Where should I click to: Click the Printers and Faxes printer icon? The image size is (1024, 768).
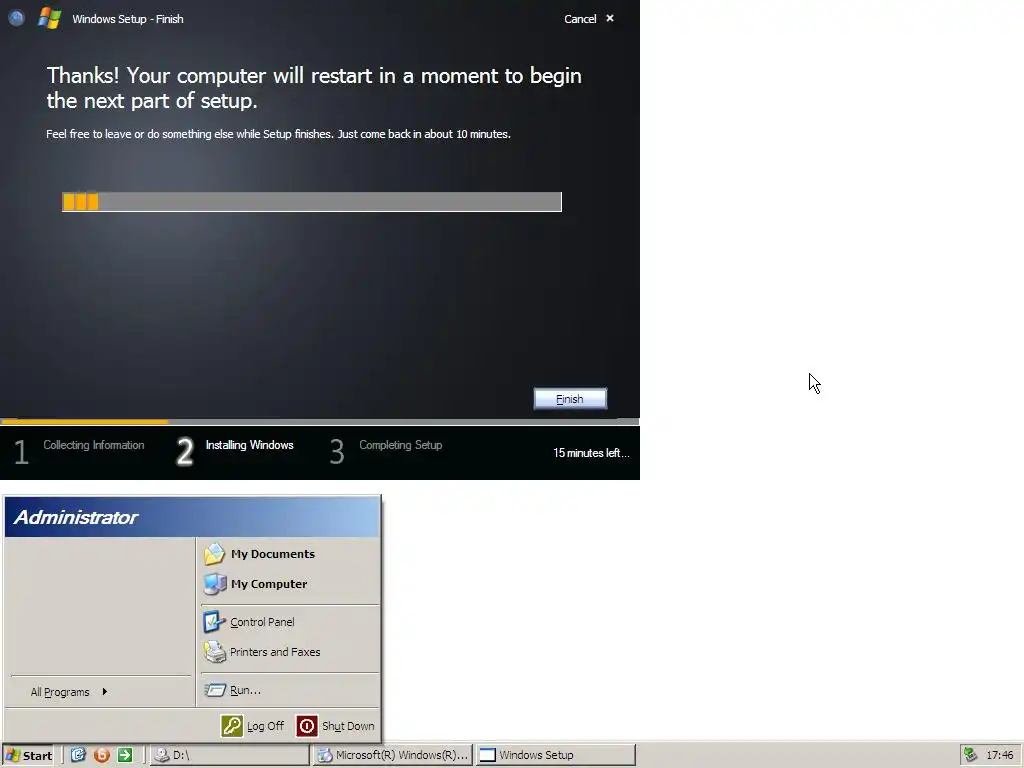pyautogui.click(x=214, y=652)
